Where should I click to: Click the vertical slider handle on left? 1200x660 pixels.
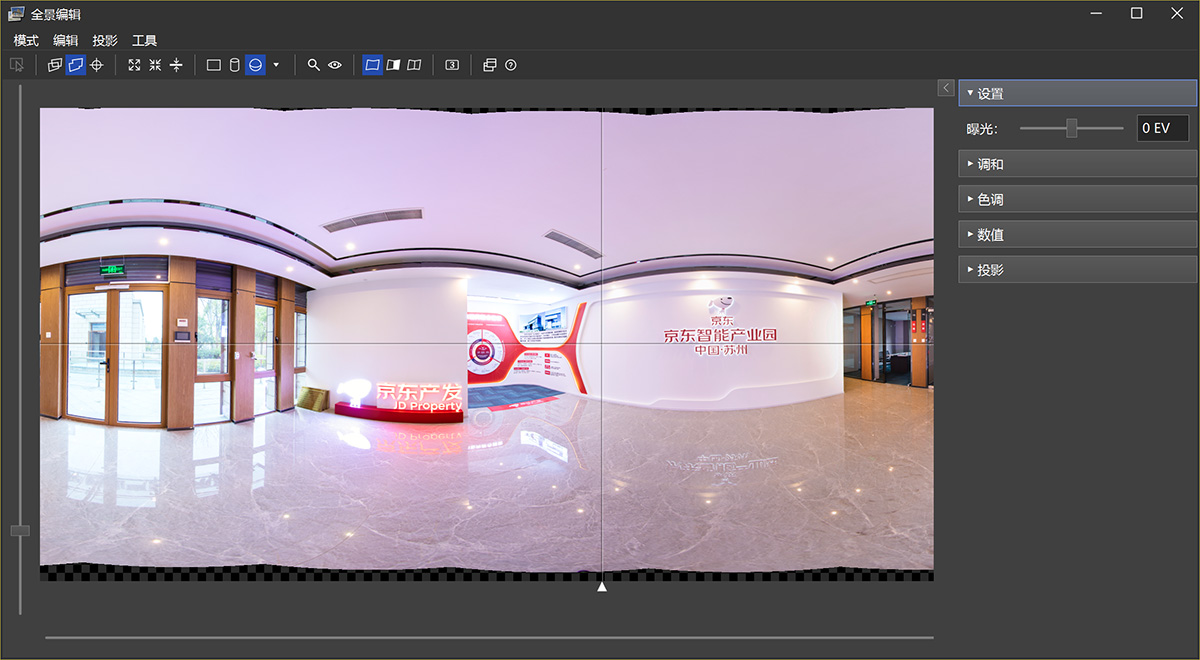click(x=20, y=530)
